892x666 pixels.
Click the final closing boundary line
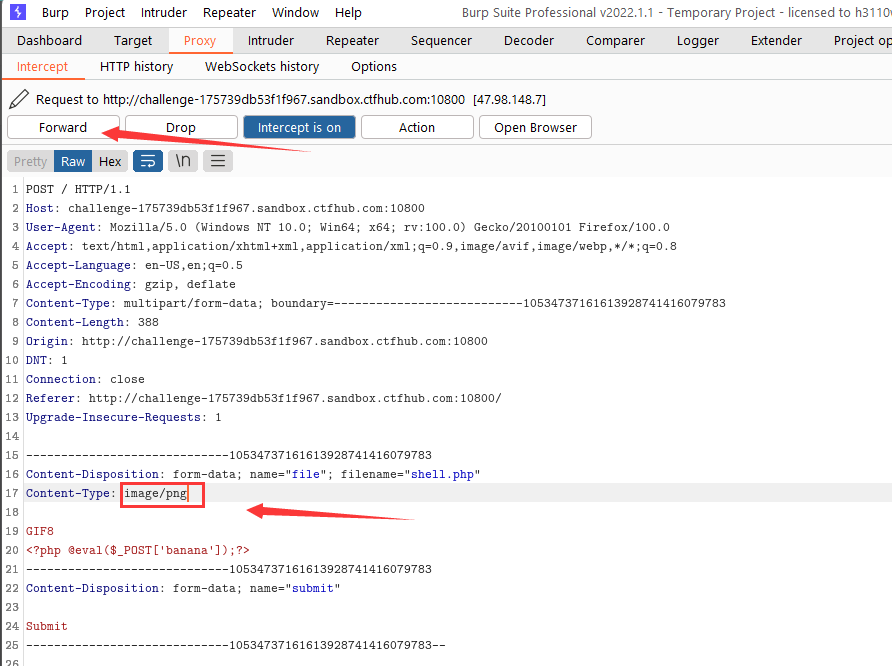tap(236, 646)
